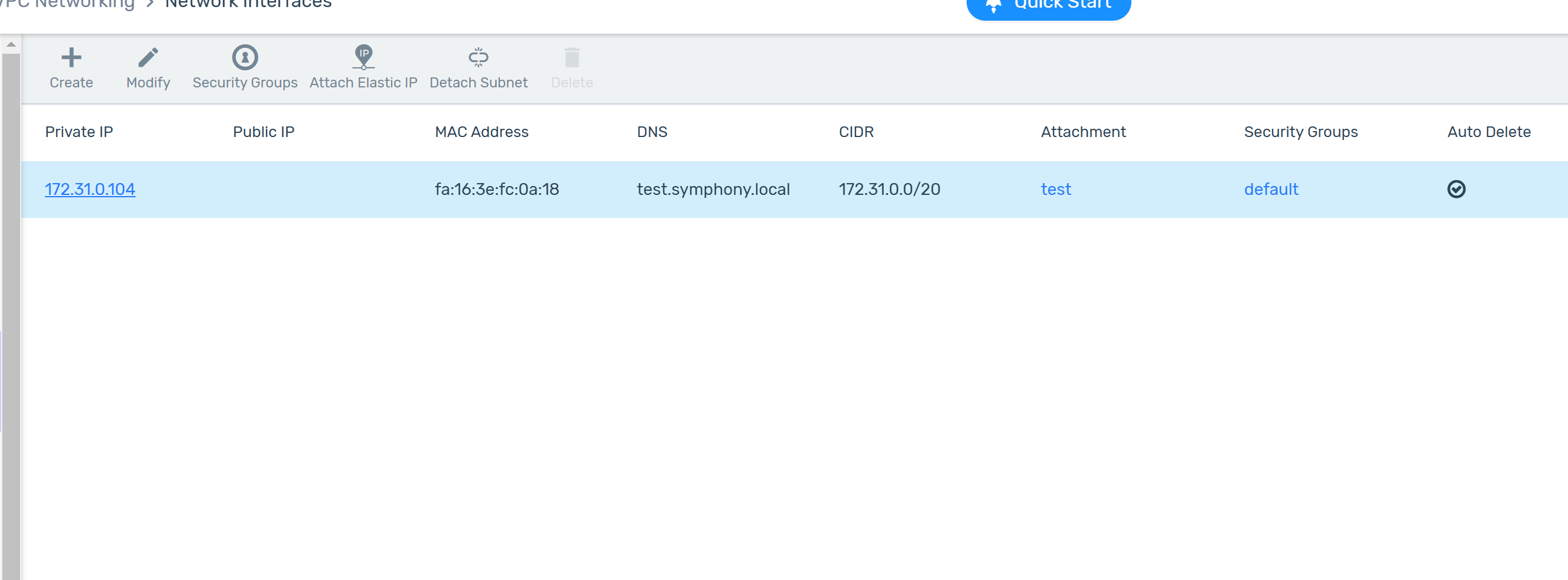Open the 172.31.0.104 private IP link
This screenshot has height=580, width=1568.
coord(90,189)
